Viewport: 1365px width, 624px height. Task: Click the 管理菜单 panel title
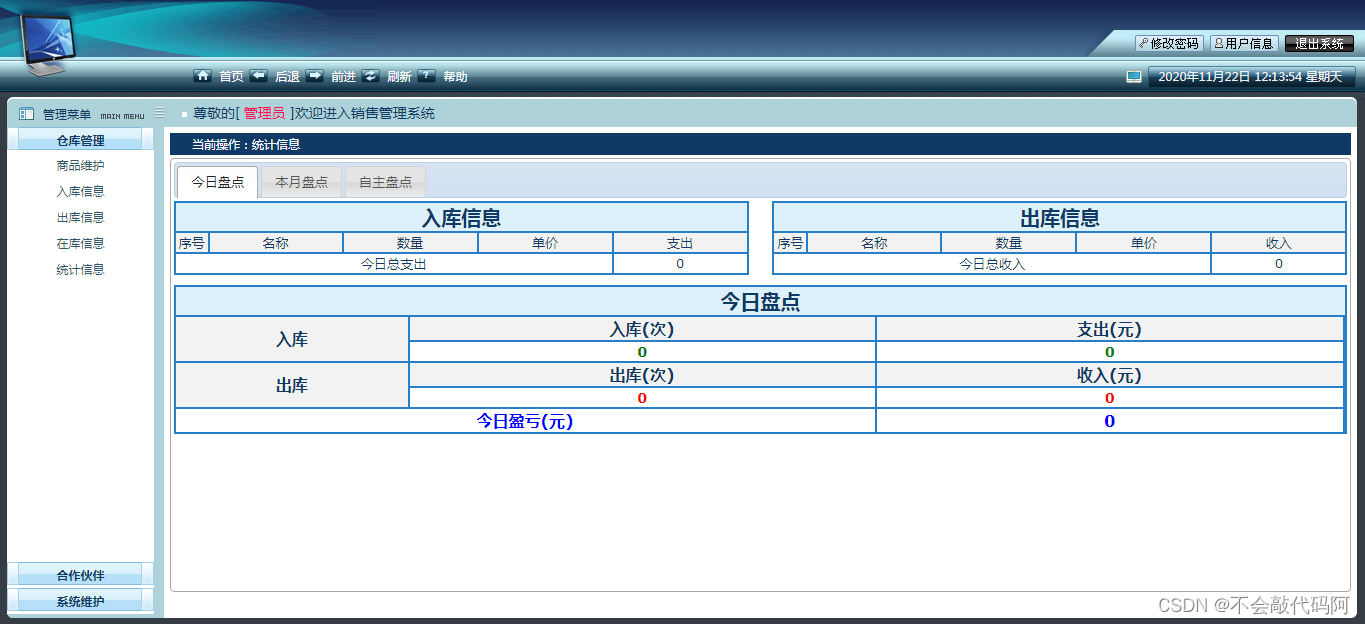(67, 115)
